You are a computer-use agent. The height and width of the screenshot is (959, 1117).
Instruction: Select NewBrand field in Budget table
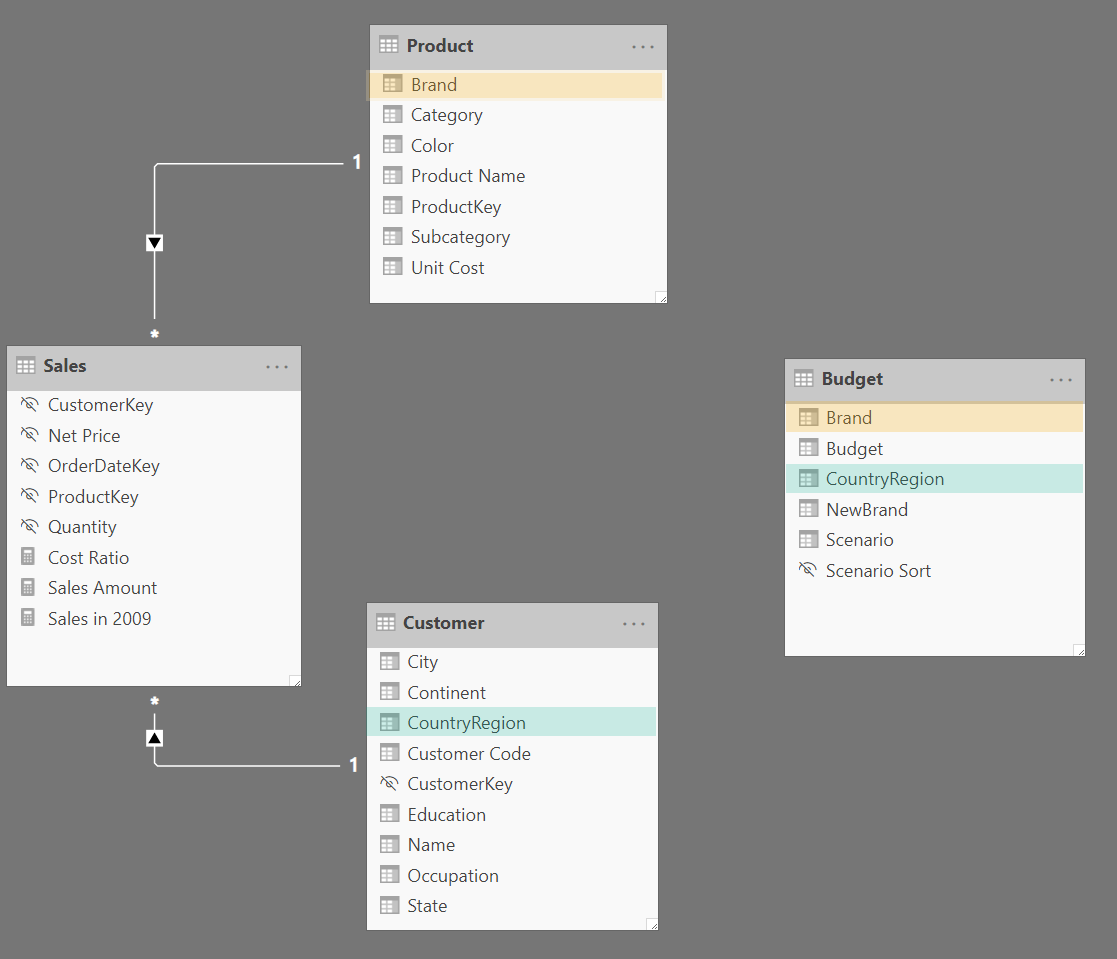[866, 510]
